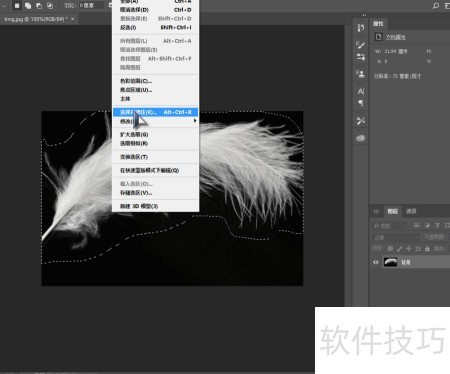Switch to the 3D panel tab

click(x=376, y=211)
